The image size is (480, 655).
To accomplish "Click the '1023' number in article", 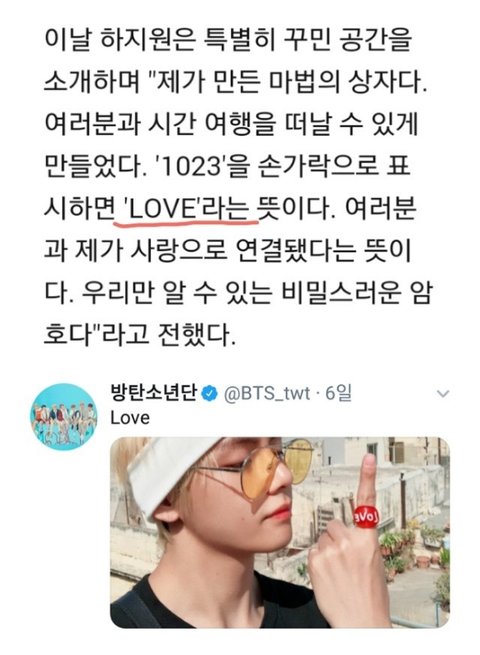I will (x=195, y=166).
